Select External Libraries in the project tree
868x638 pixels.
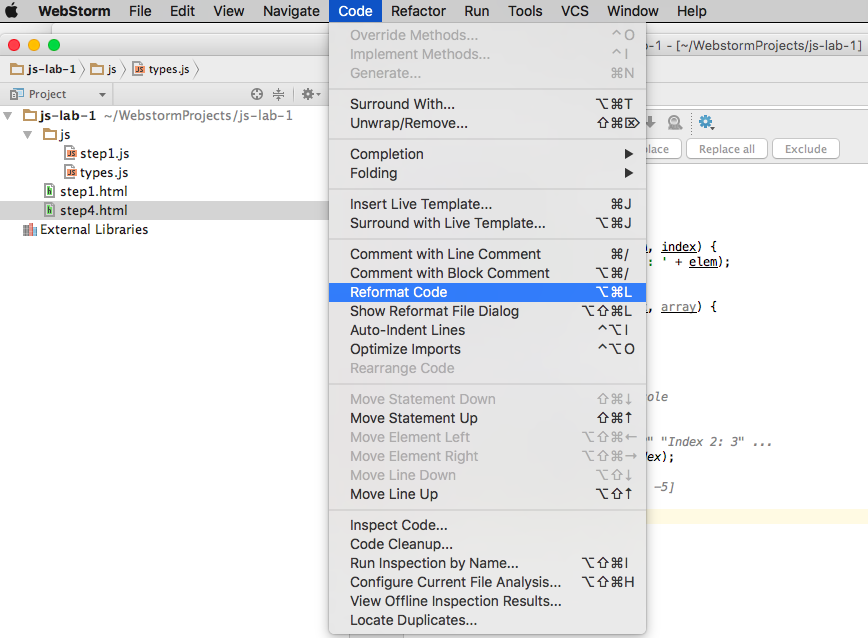point(90,229)
